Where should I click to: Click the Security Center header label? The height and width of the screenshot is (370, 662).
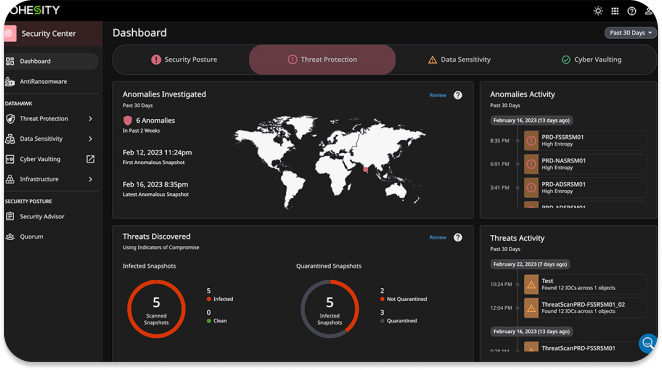(49, 33)
